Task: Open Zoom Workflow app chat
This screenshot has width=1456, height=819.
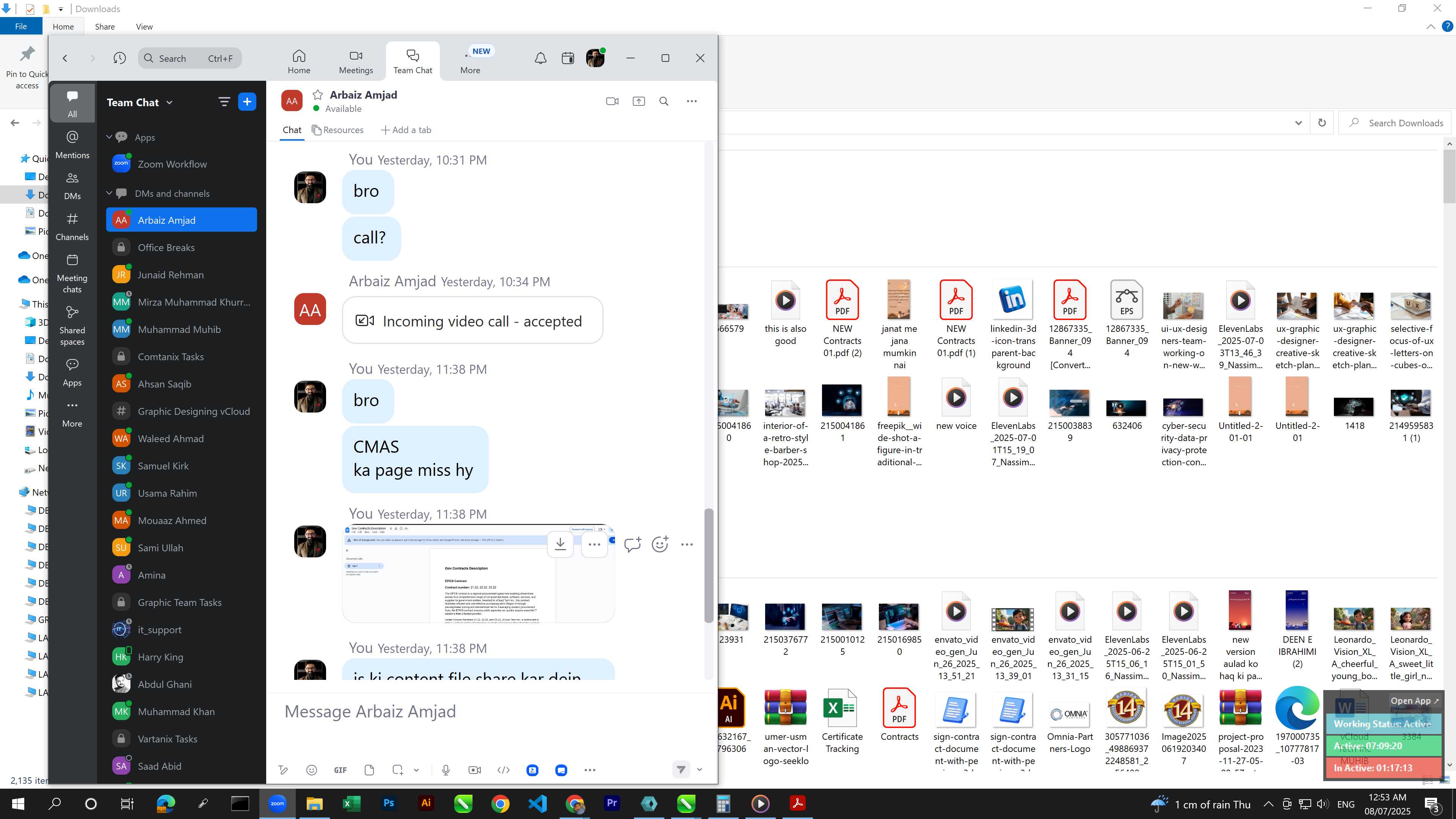Action: tap(182, 164)
